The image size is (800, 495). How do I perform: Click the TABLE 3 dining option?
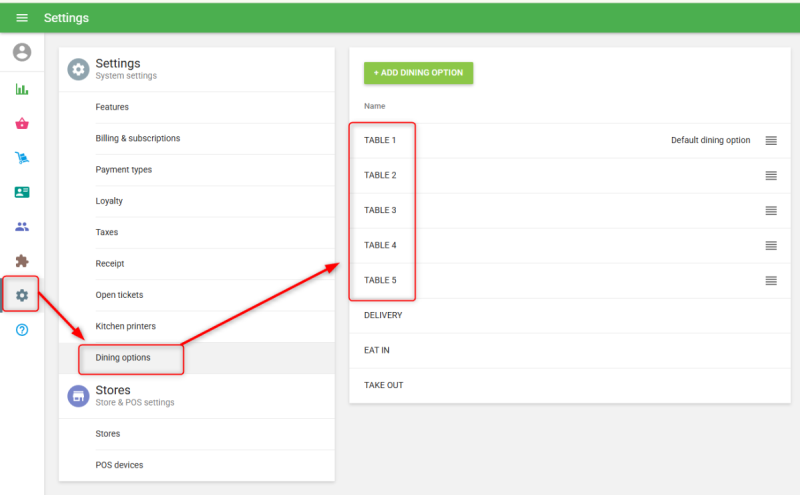pyautogui.click(x=380, y=210)
